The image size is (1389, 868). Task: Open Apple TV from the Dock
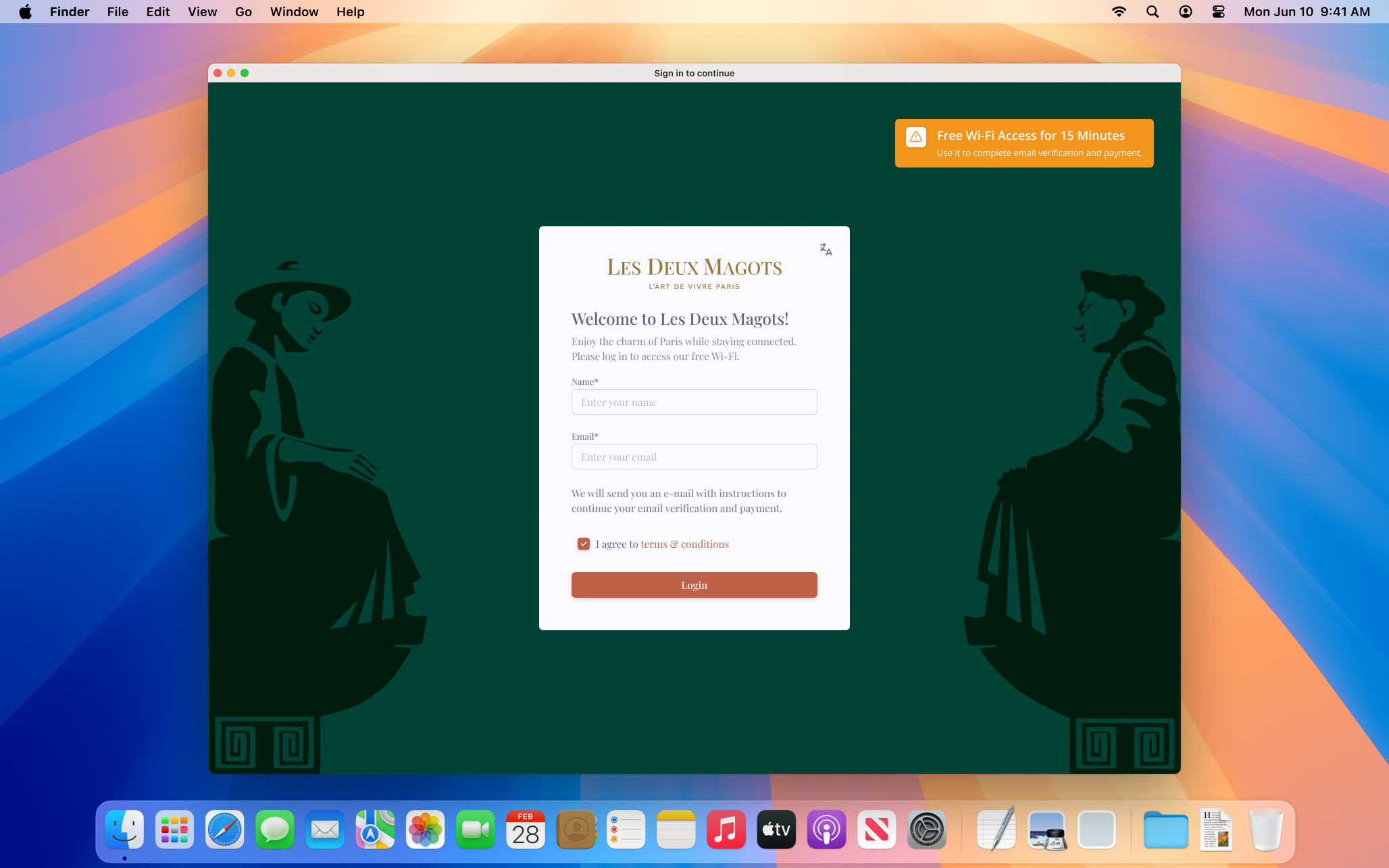tap(776, 829)
